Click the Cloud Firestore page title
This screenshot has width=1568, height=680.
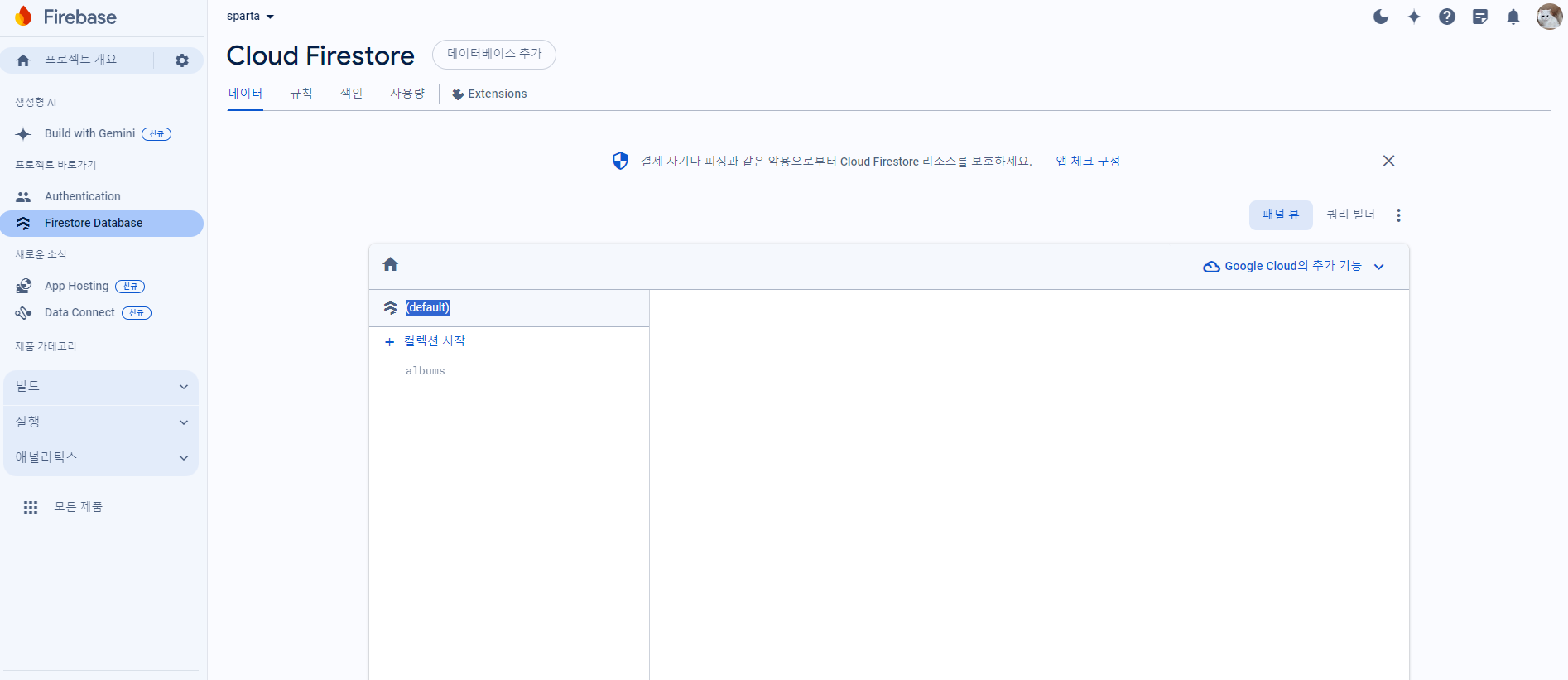320,55
